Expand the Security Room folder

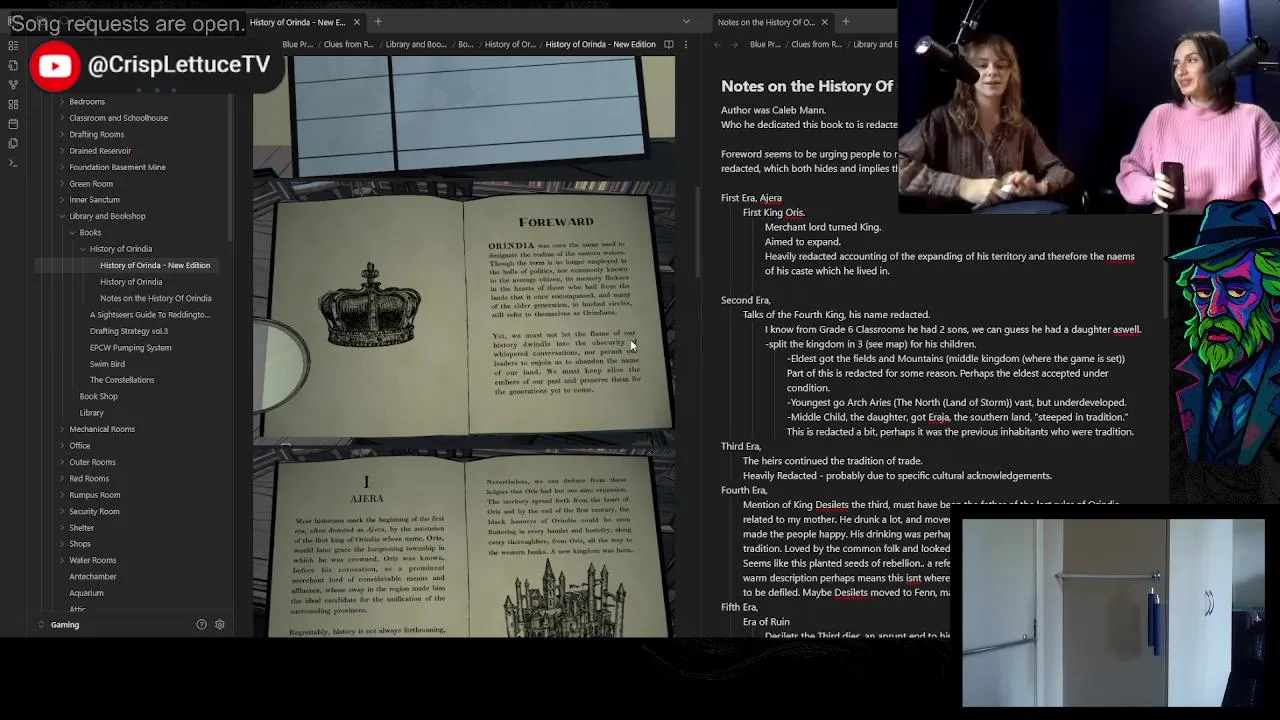pyautogui.click(x=62, y=511)
